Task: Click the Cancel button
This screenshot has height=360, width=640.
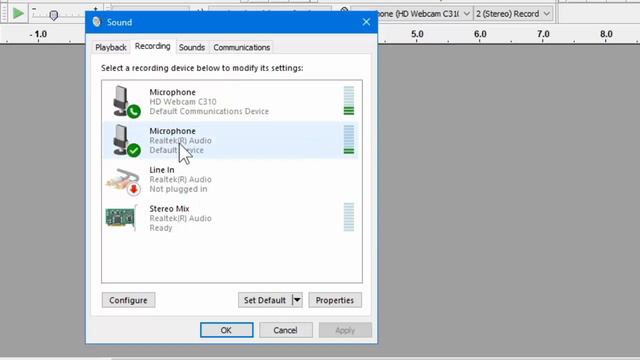Action: pyautogui.click(x=285, y=330)
